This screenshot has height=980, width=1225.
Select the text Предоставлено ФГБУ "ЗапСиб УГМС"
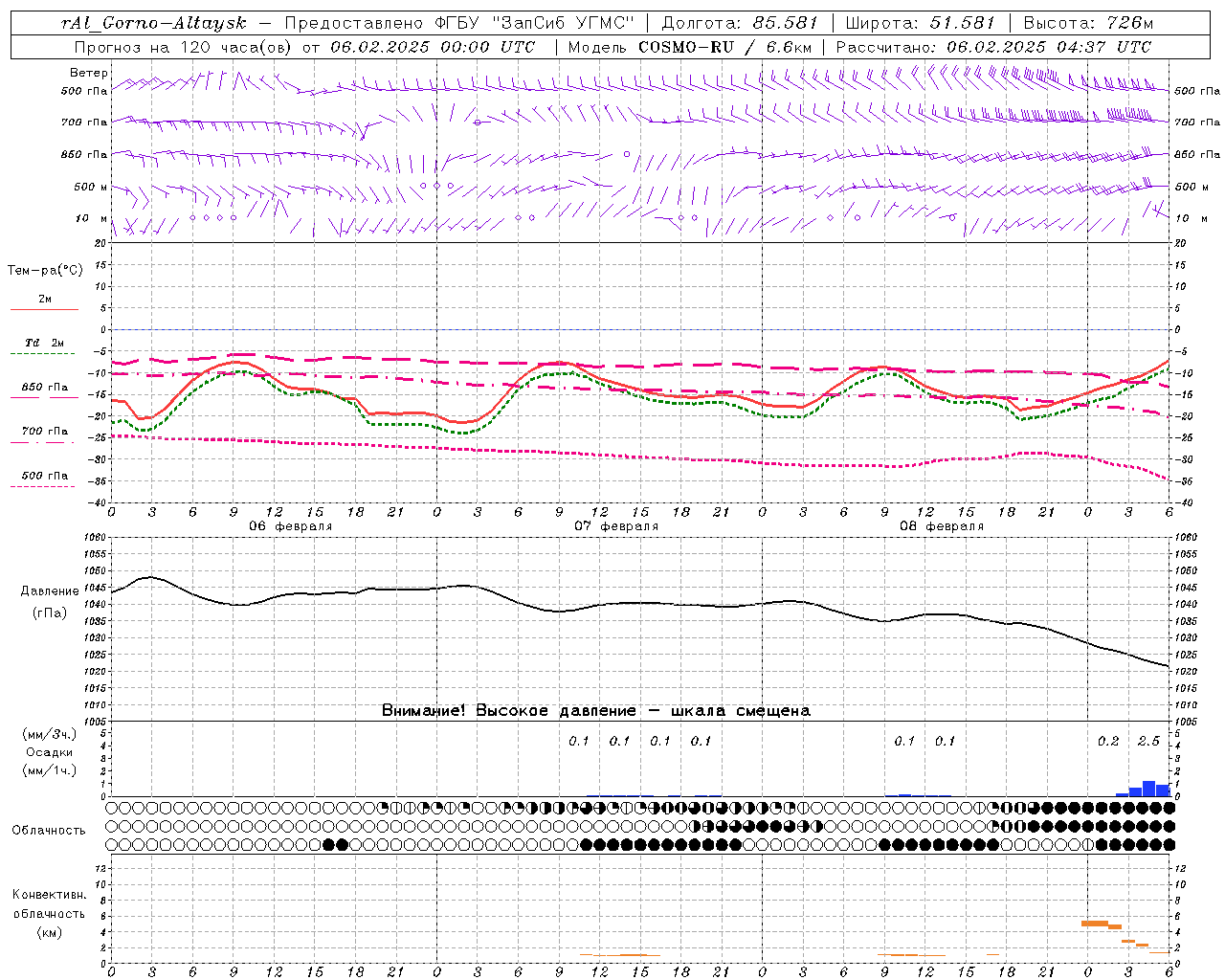[460, 23]
